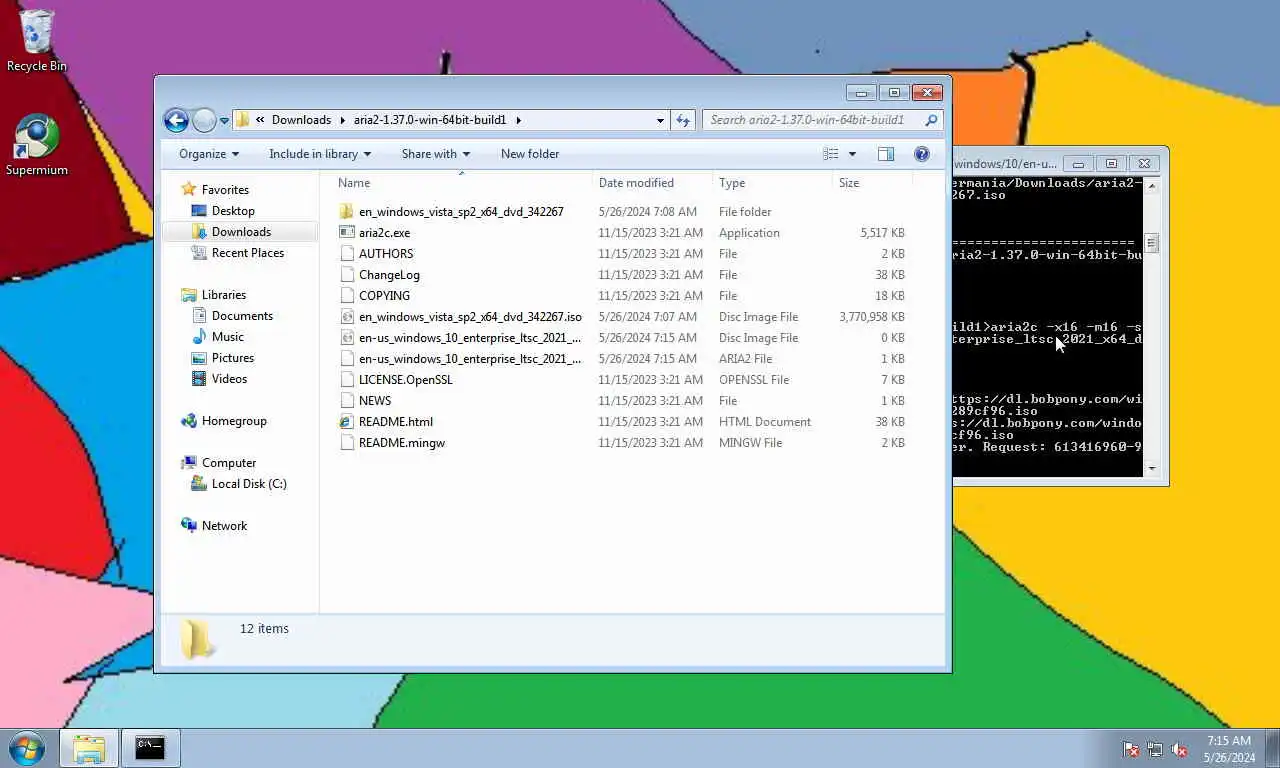The height and width of the screenshot is (768, 1280).
Task: Click the command prompt vertical scrollbar thumb
Action: [1151, 243]
